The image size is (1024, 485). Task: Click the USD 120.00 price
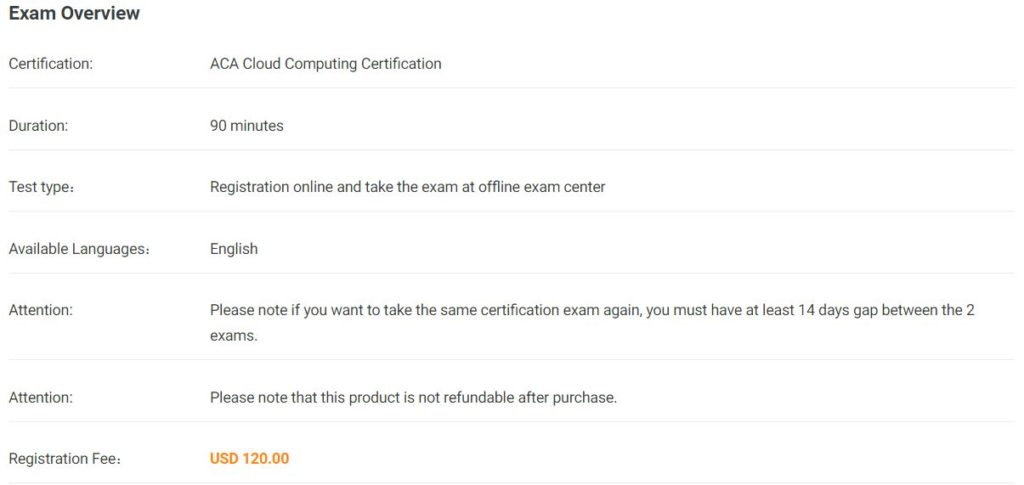(x=249, y=459)
